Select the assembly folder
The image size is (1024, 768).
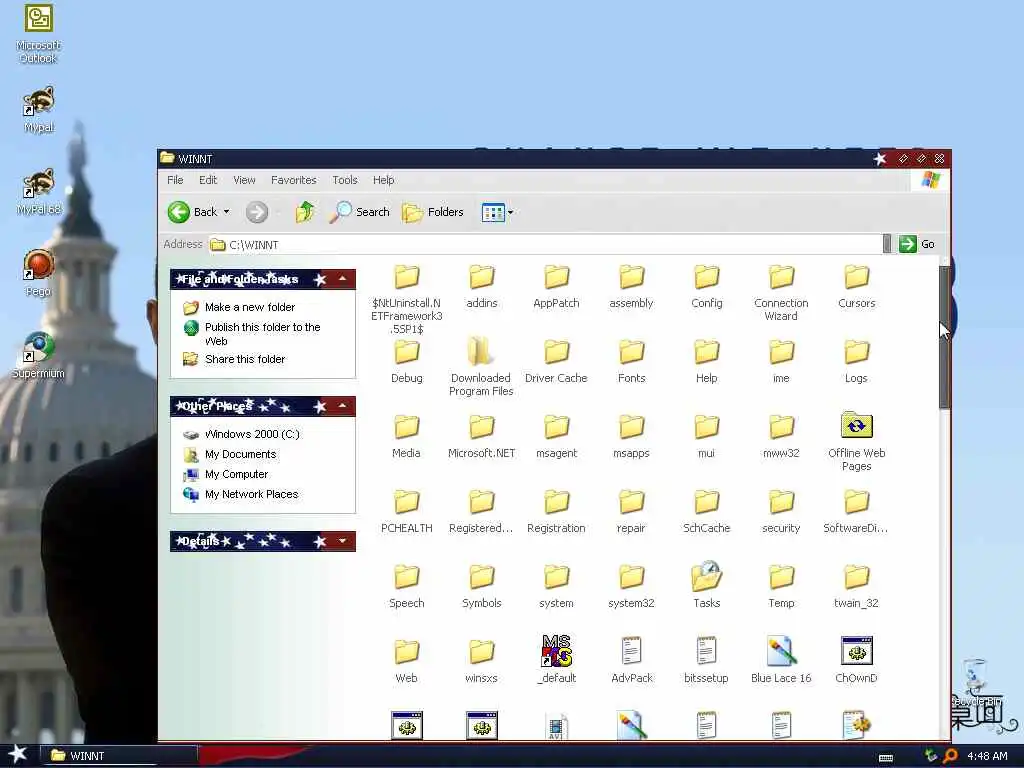tap(632, 286)
